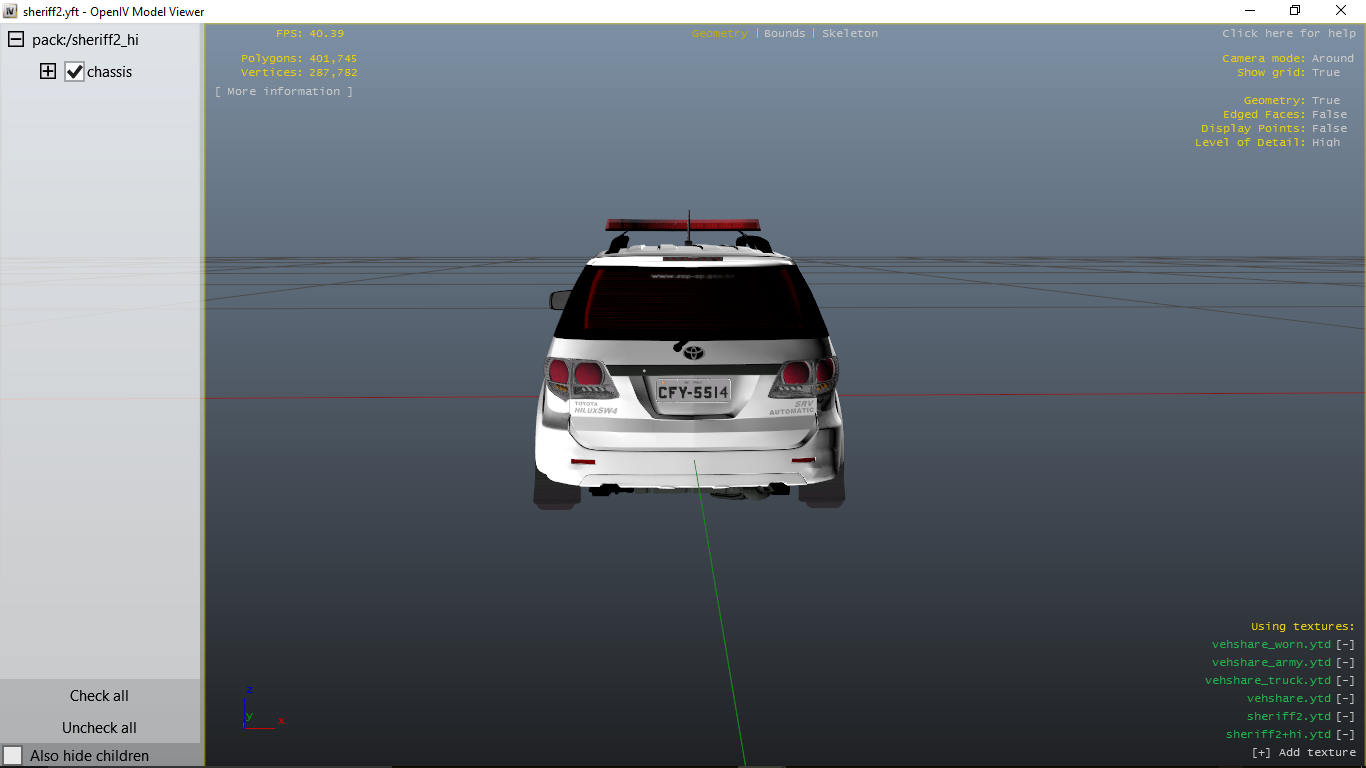Expand the chassis node
This screenshot has height=768, width=1366.
(48, 71)
